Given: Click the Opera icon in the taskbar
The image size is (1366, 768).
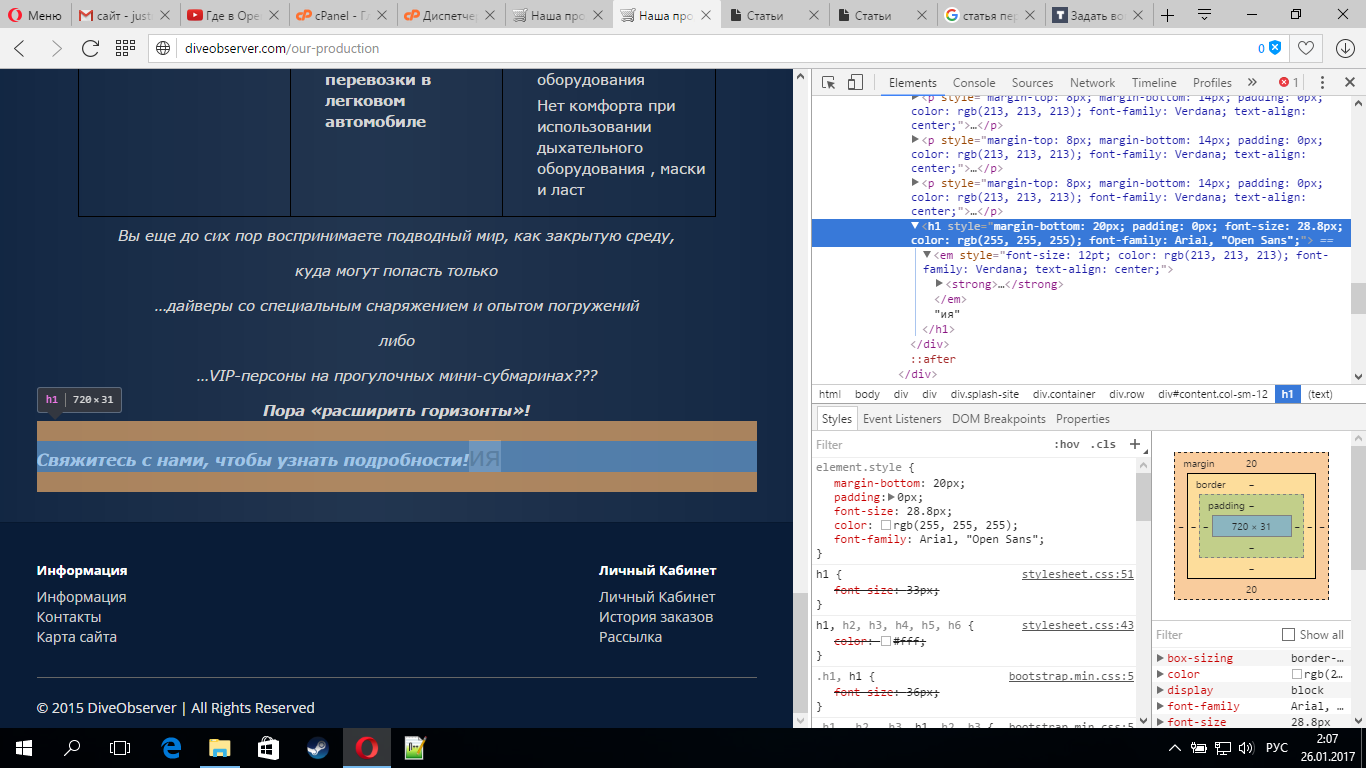Looking at the screenshot, I should [366, 747].
